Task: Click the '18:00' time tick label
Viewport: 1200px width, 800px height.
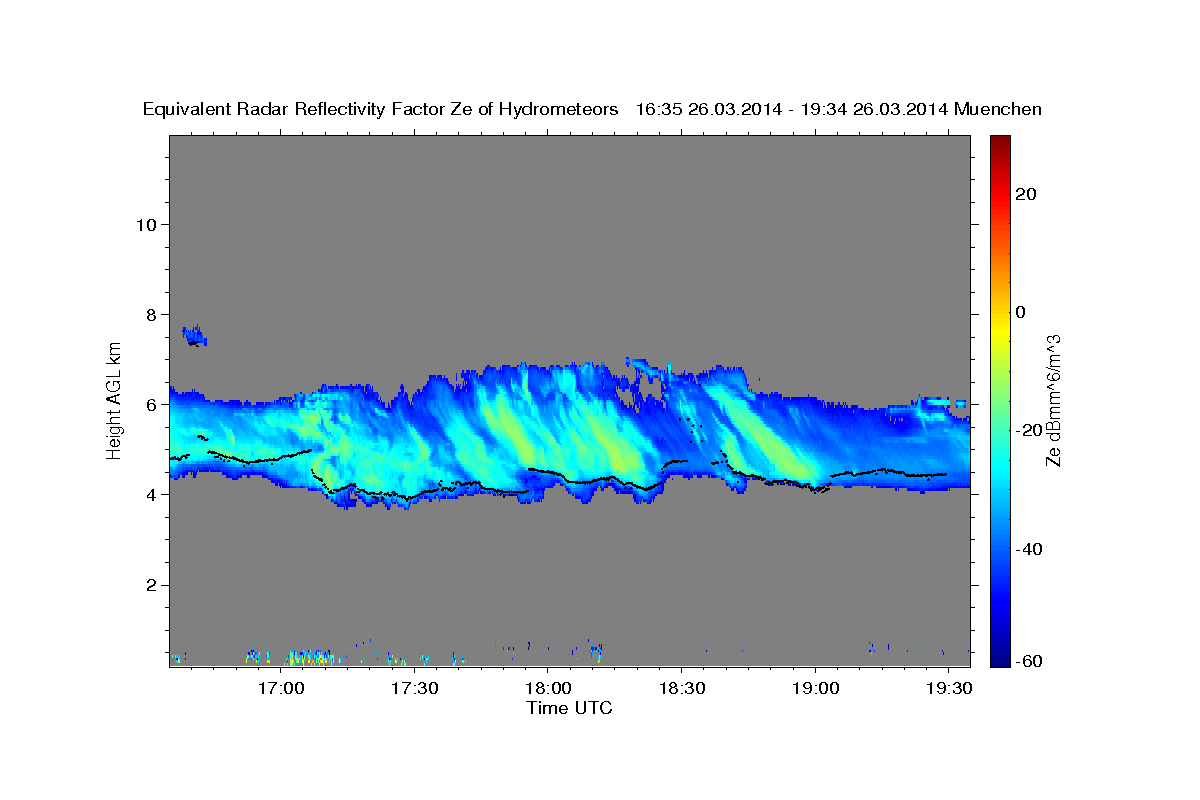Action: coord(548,689)
